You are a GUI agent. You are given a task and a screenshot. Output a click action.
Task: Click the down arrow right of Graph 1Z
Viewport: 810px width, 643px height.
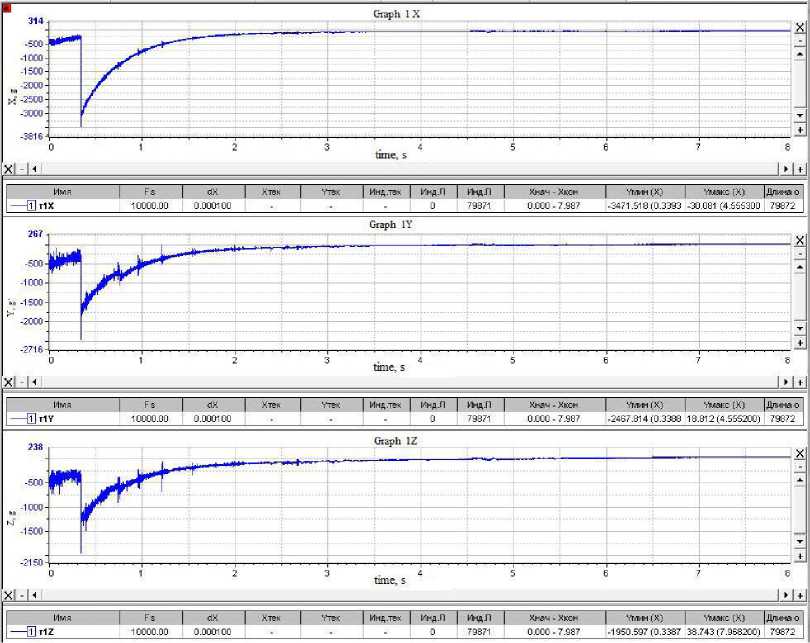(x=800, y=542)
